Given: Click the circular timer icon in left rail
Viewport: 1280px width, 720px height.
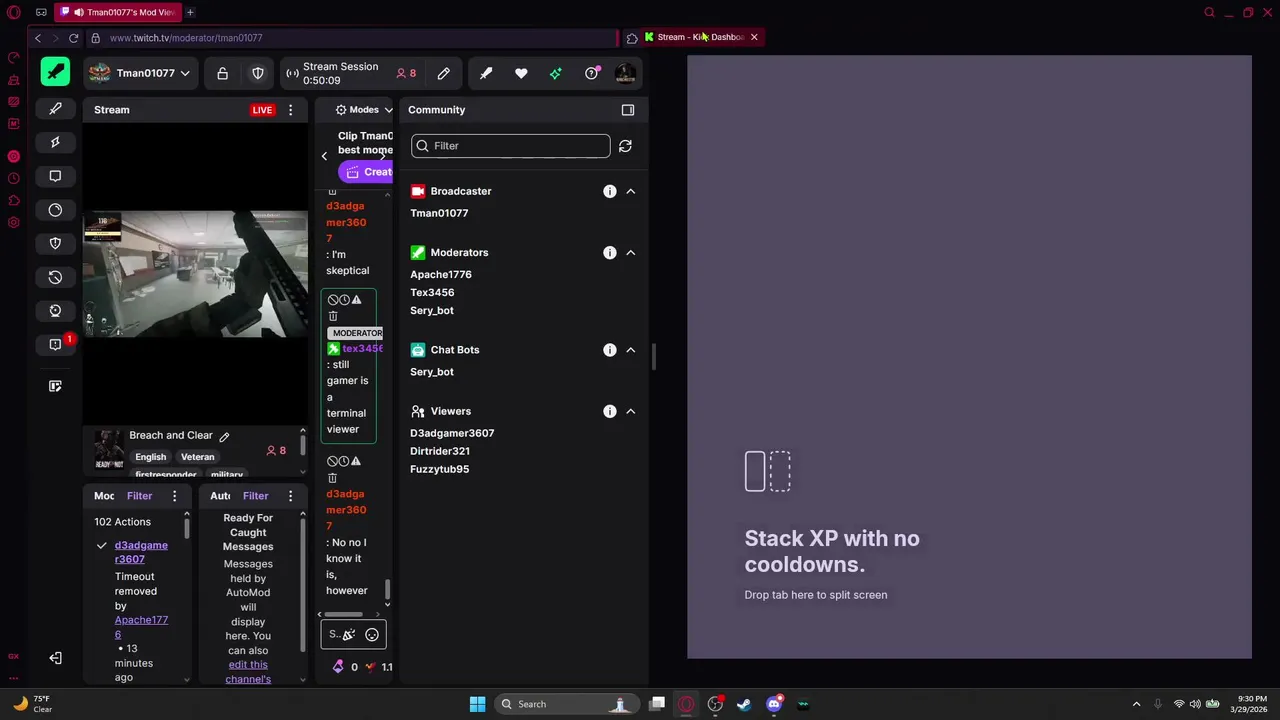Looking at the screenshot, I should point(55,210).
